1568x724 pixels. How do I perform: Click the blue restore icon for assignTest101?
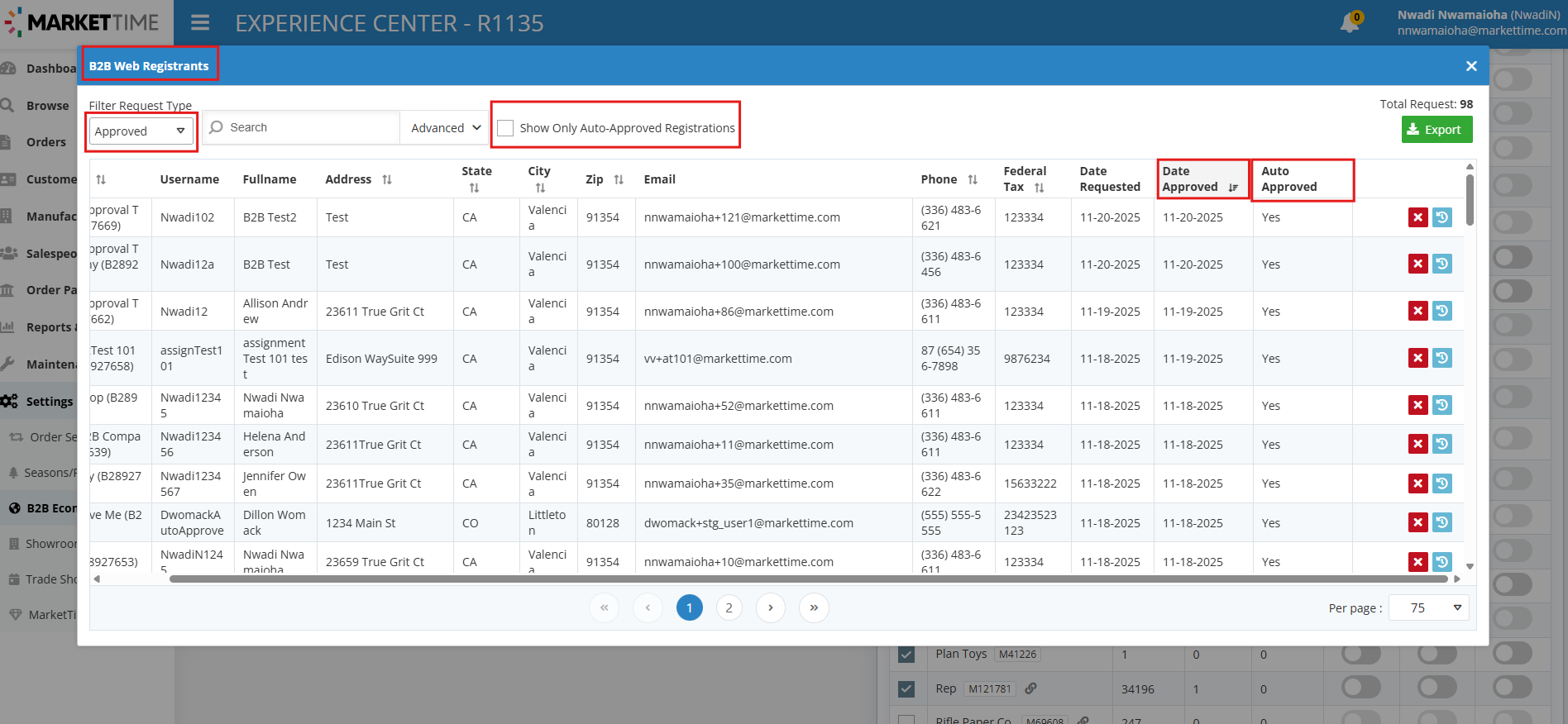tap(1442, 358)
